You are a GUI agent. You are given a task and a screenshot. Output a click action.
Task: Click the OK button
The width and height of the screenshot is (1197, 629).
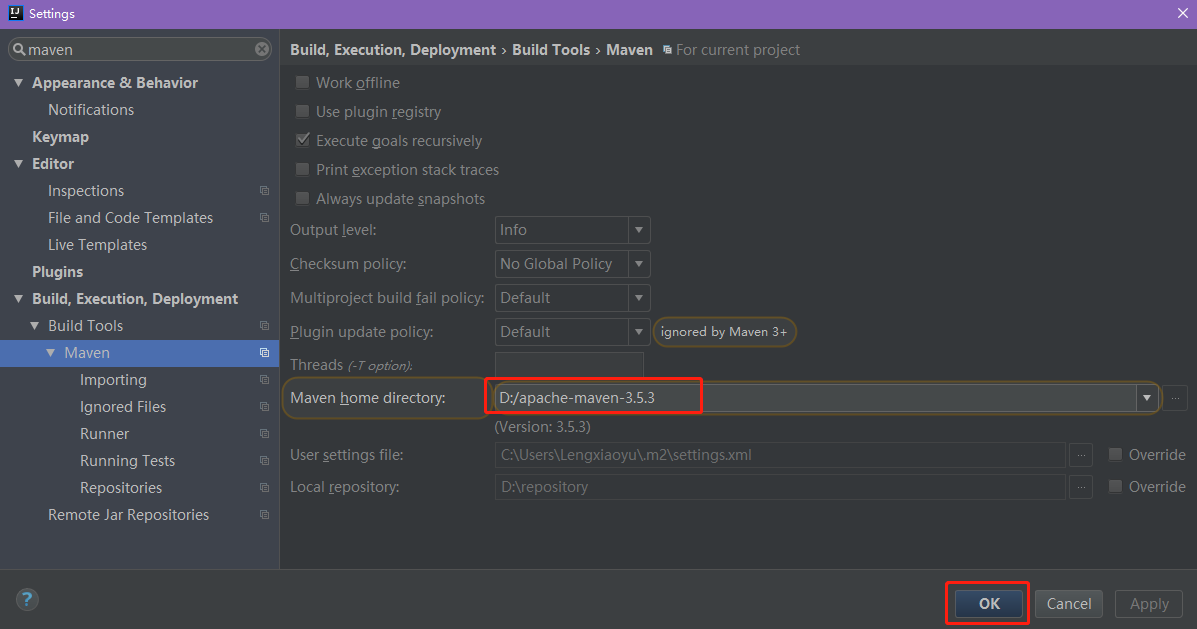click(x=989, y=603)
